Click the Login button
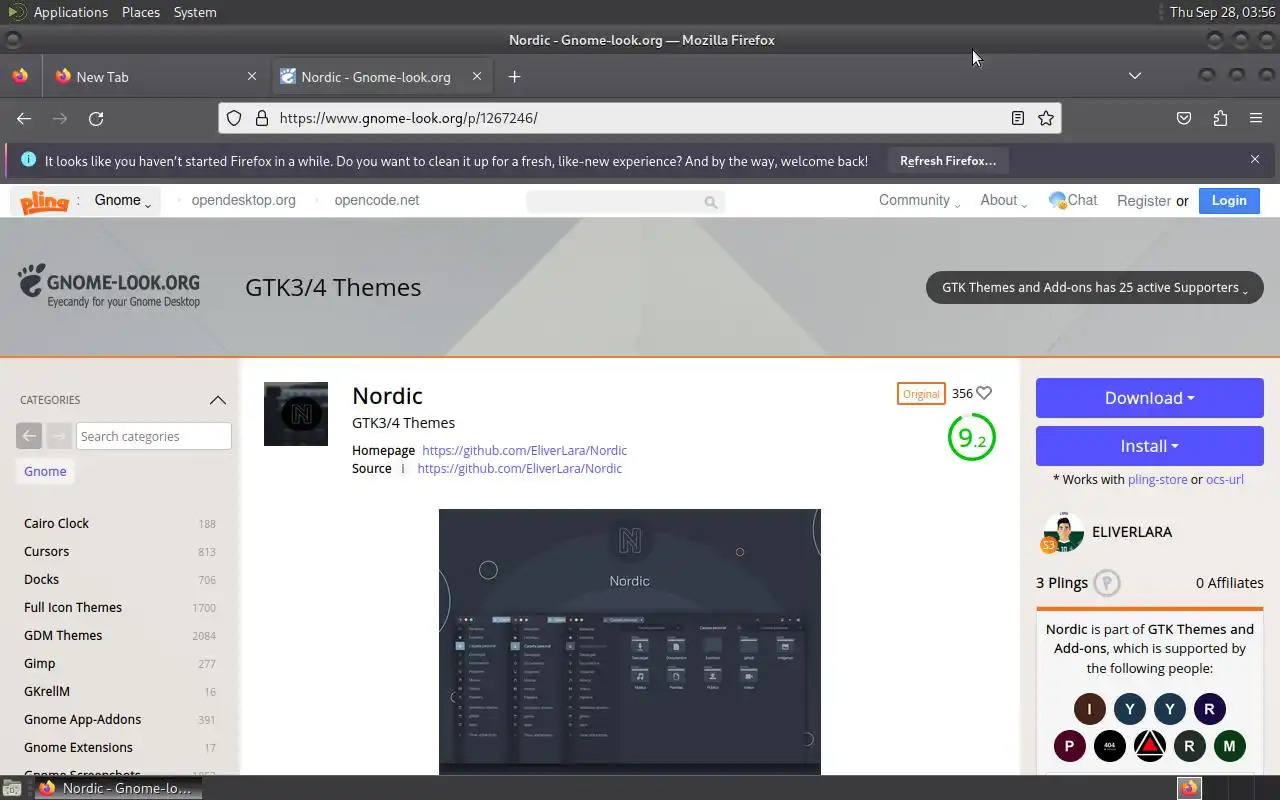This screenshot has height=800, width=1280. click(x=1229, y=200)
